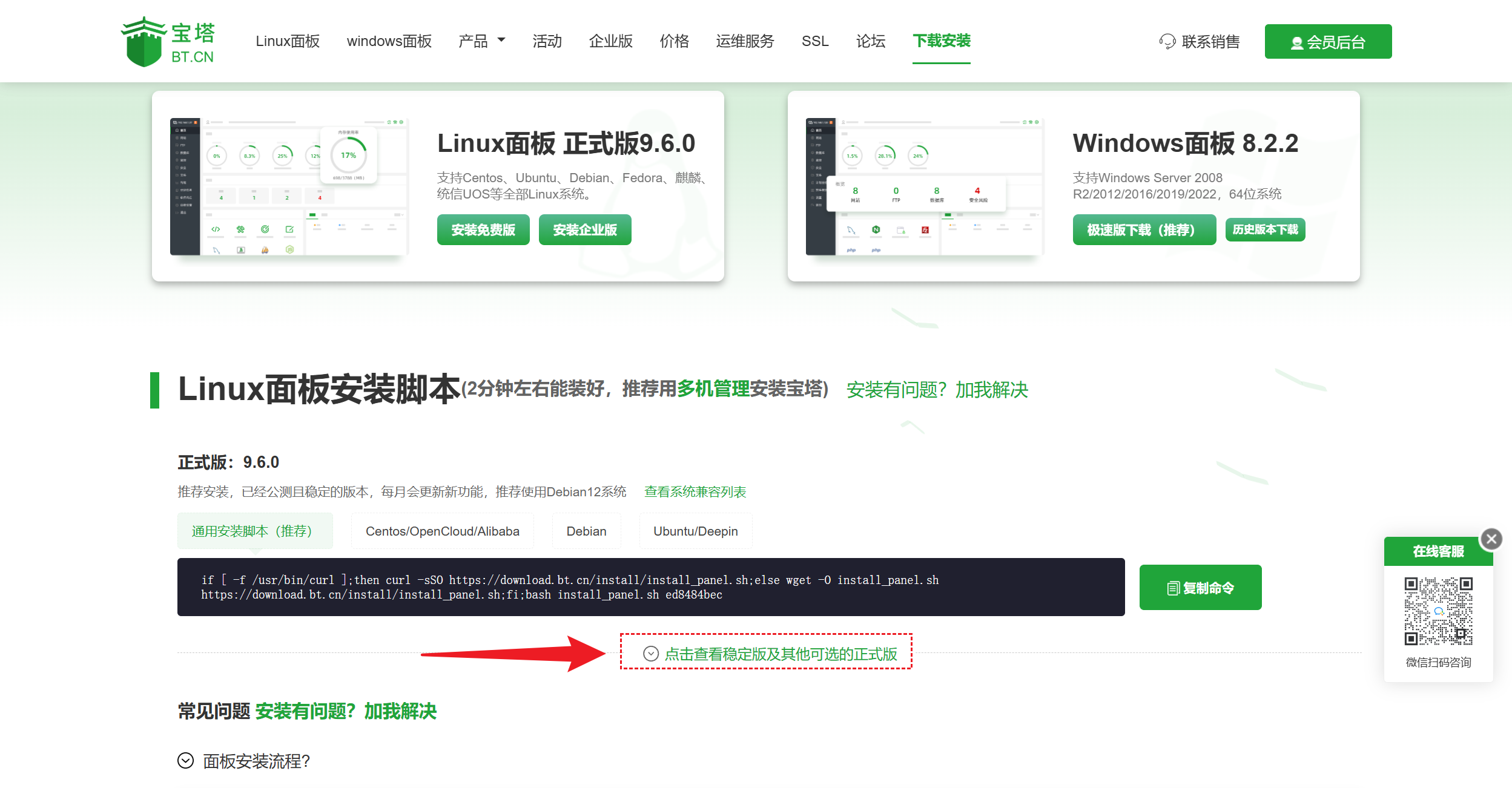Click the install script command box

(x=650, y=587)
